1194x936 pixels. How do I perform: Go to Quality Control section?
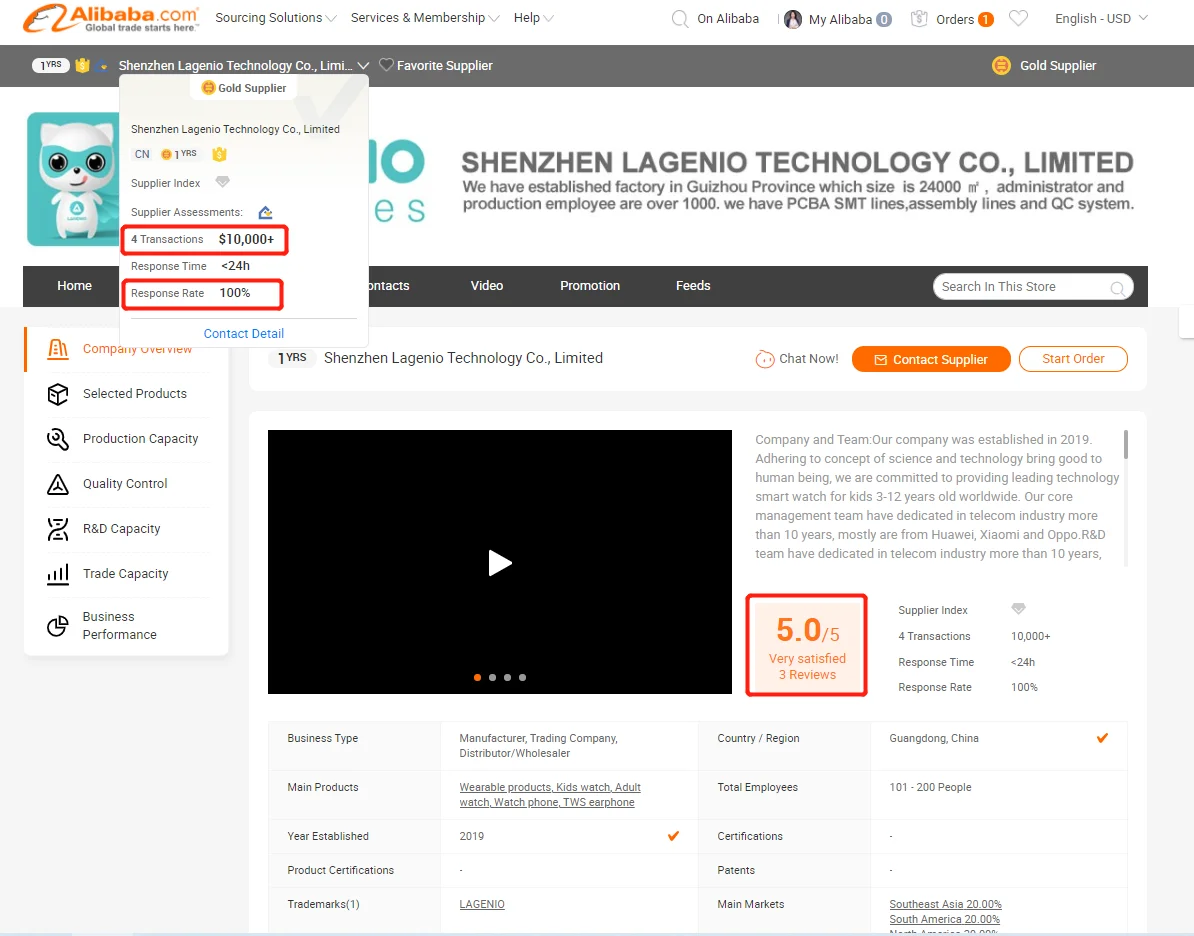pos(125,484)
